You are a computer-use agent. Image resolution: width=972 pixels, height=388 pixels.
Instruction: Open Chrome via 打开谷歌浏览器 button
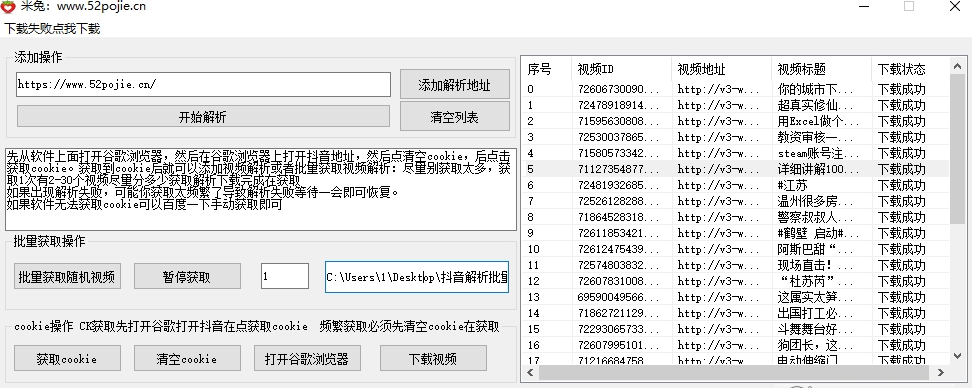click(307, 358)
